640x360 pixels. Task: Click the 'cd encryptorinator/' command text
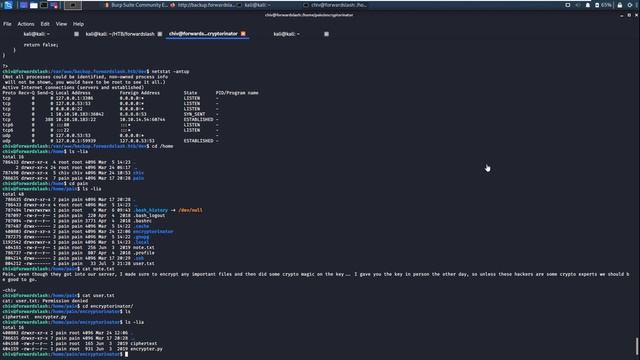coord(108,306)
